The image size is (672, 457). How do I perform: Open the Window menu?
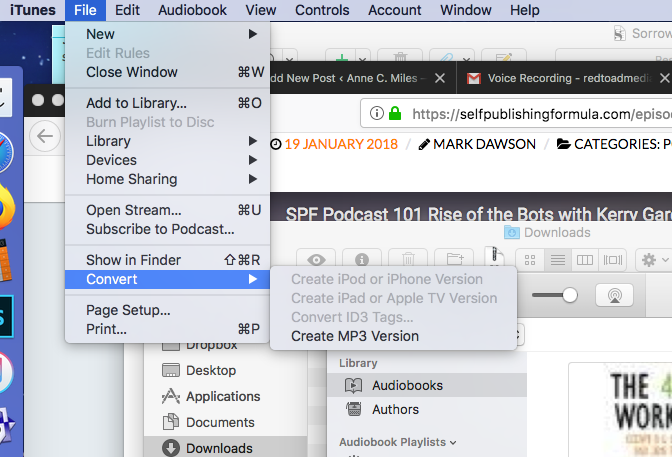pyautogui.click(x=465, y=10)
